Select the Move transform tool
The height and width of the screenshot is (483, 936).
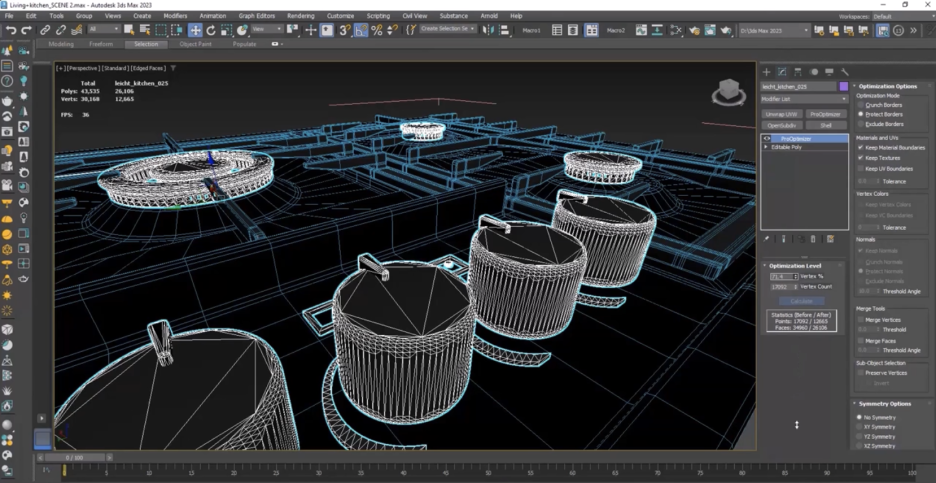[x=196, y=30]
